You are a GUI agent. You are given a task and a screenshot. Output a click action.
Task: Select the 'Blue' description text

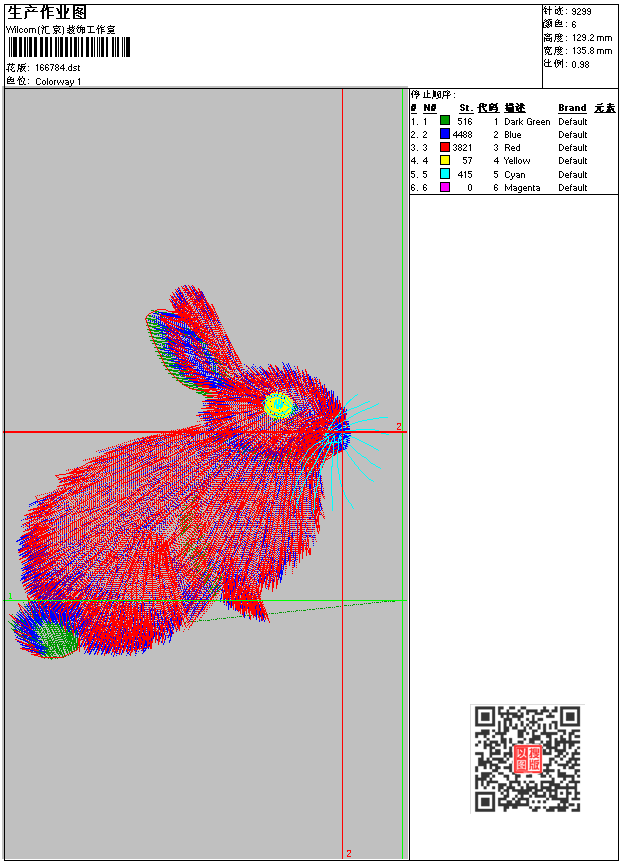pyautogui.click(x=513, y=135)
